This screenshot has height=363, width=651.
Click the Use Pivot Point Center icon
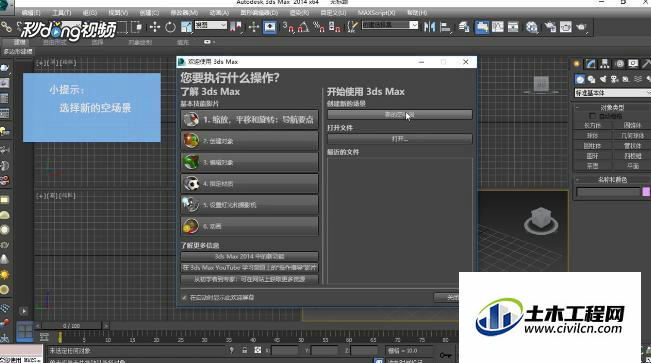click(x=235, y=27)
